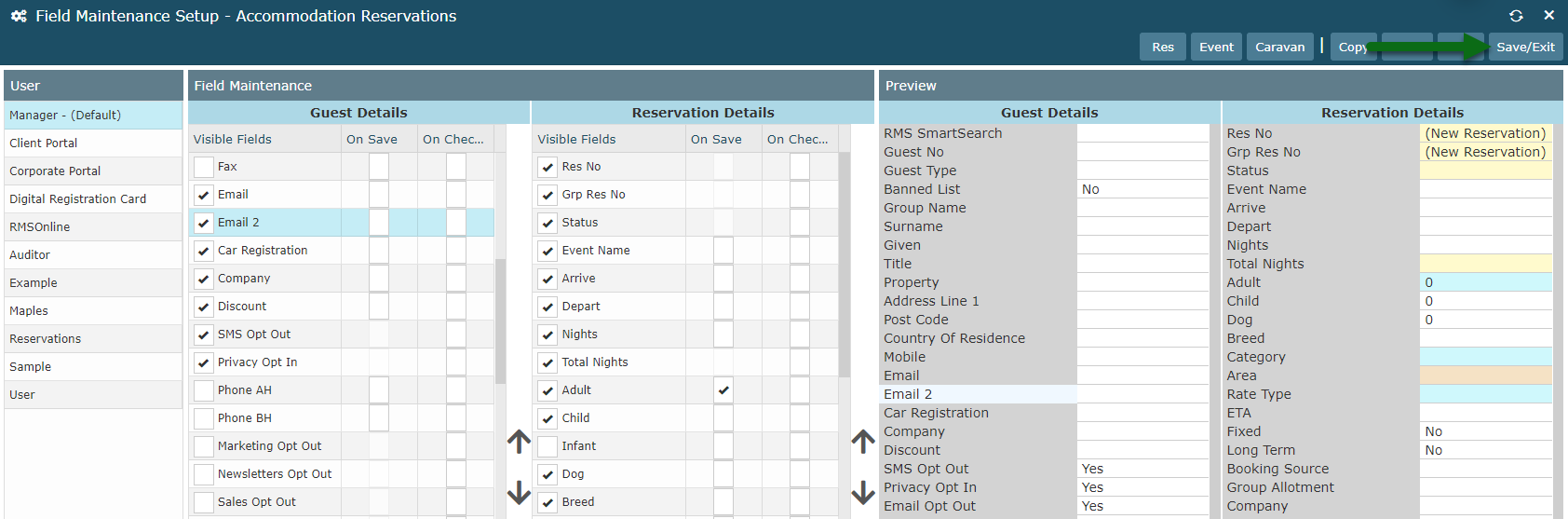Uncheck Dog visible field
The height and width of the screenshot is (519, 1568).
[x=547, y=474]
